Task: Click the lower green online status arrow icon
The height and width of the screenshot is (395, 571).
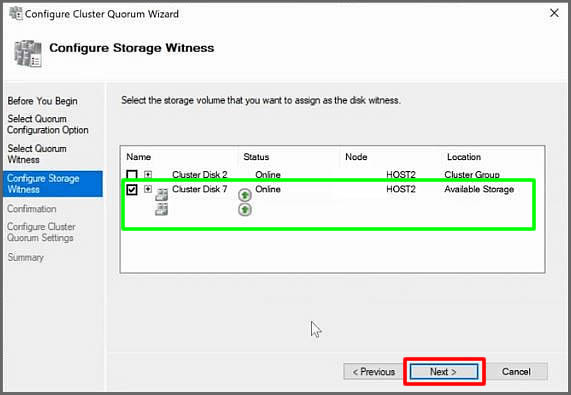Action: click(245, 210)
